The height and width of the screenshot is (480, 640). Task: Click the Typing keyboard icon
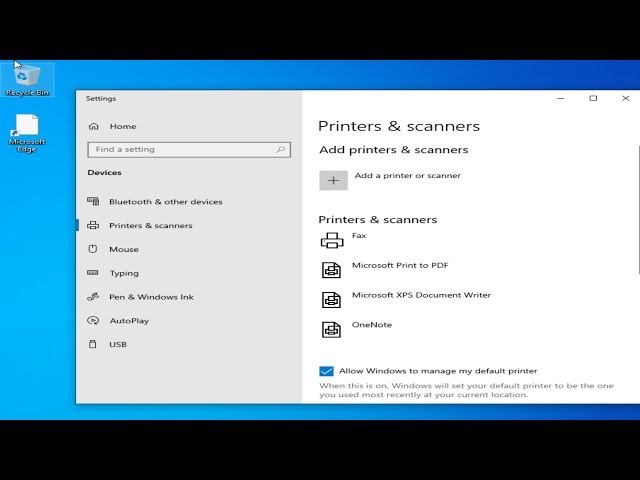(93, 273)
